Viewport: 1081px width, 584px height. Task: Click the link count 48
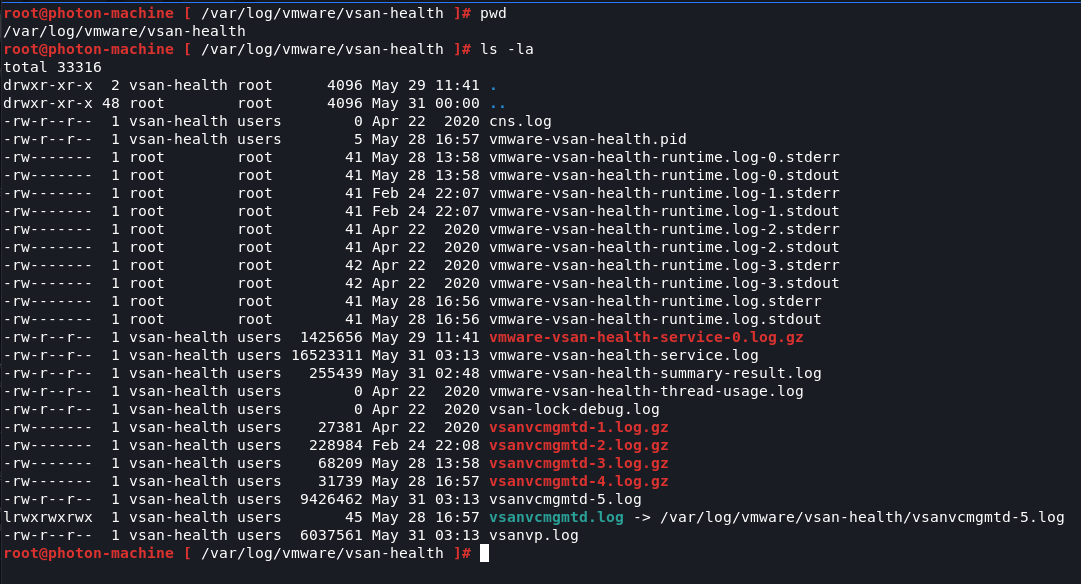coord(111,103)
